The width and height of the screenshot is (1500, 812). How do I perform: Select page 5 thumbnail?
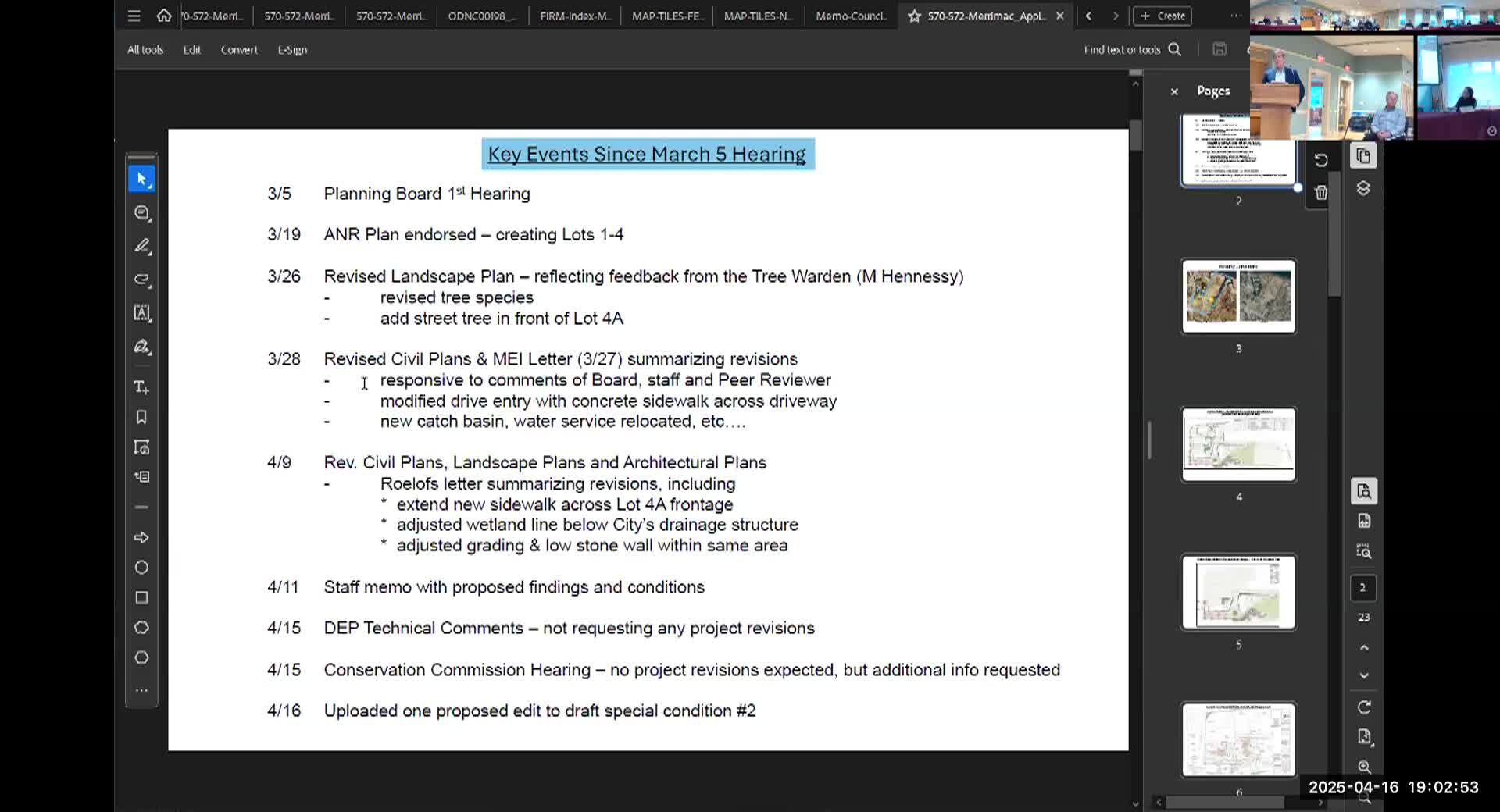point(1238,593)
